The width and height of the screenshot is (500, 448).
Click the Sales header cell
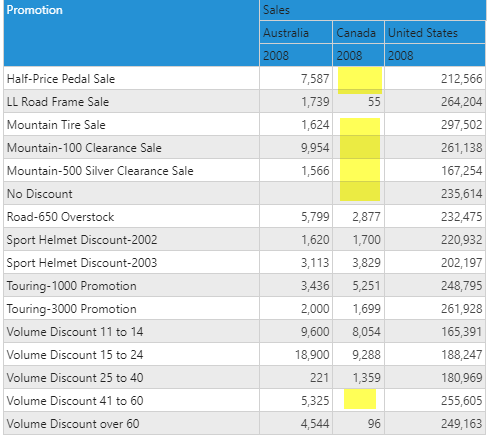[276, 10]
